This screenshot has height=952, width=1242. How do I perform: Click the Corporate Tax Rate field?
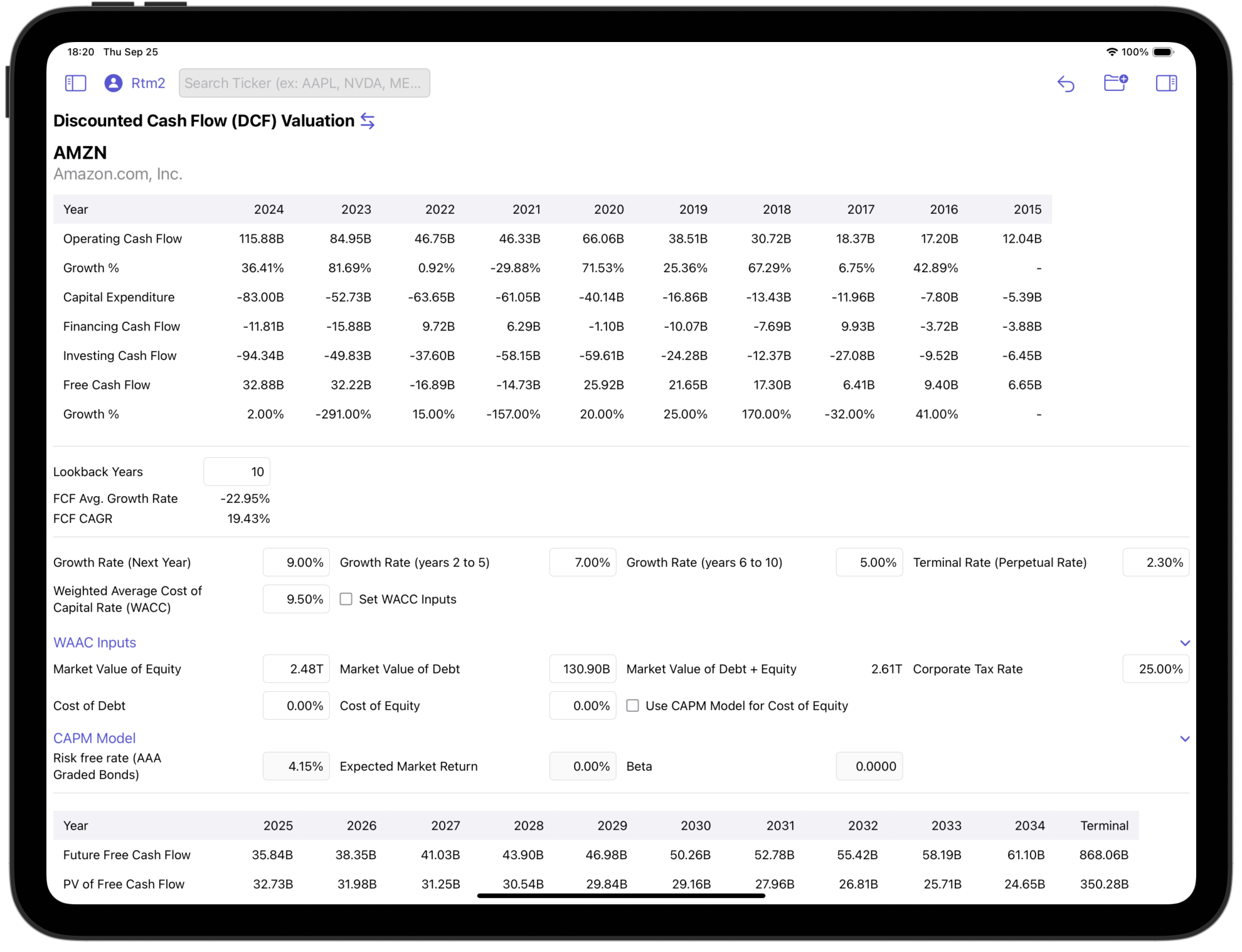(x=1155, y=669)
